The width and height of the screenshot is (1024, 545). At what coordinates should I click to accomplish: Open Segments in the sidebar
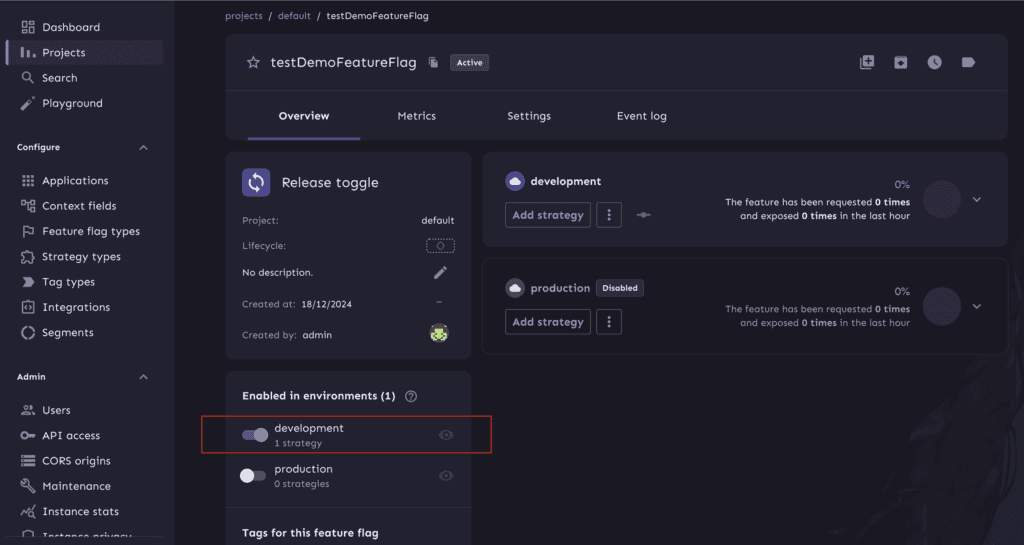pos(67,333)
